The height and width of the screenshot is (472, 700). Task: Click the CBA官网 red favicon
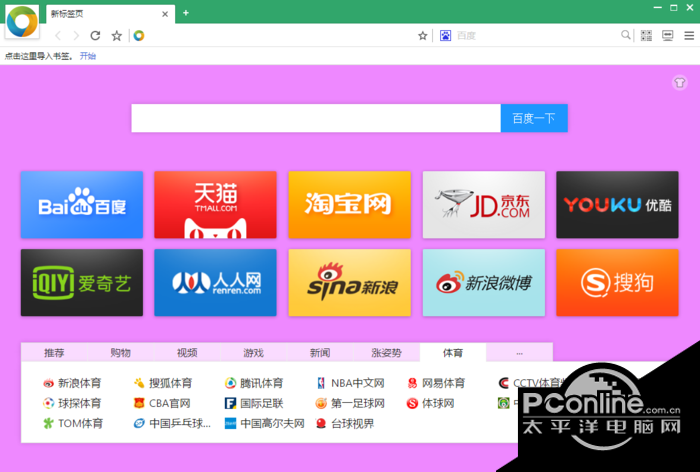click(x=139, y=403)
